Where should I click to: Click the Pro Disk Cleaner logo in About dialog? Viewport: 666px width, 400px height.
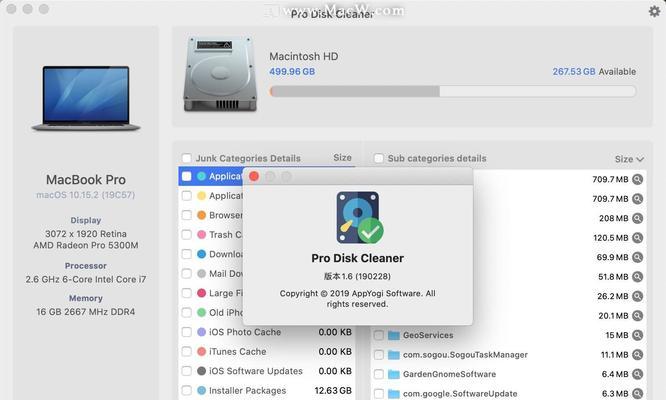tap(359, 217)
